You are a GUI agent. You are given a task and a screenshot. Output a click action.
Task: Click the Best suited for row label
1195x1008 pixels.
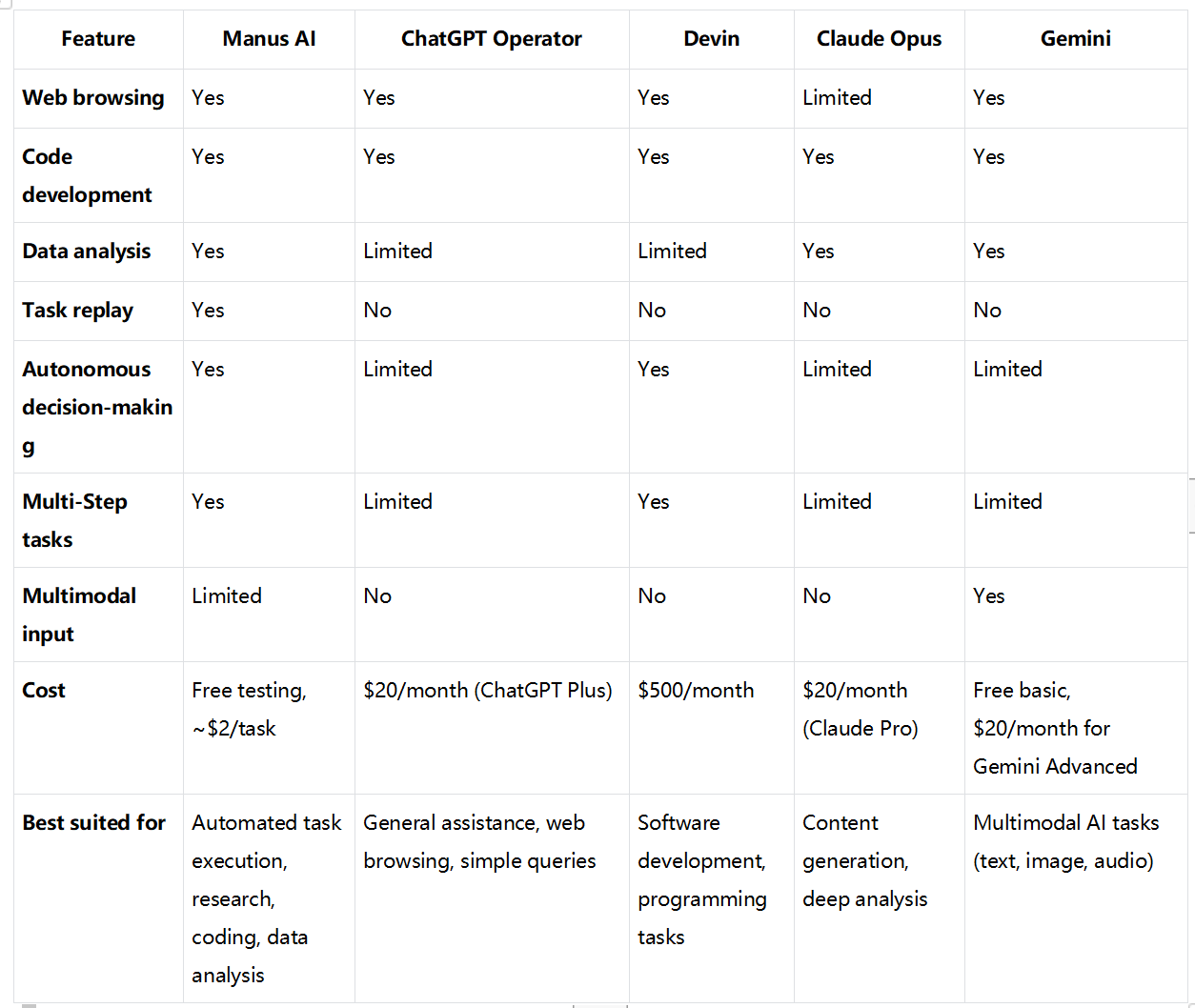tap(94, 823)
